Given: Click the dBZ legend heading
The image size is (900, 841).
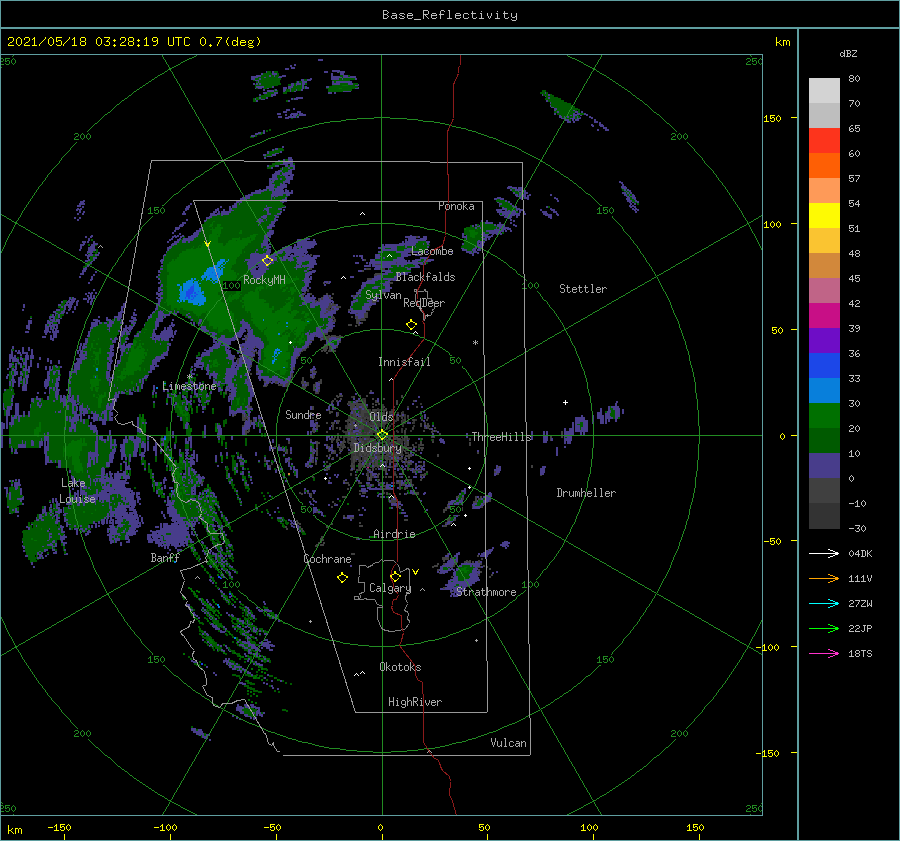Looking at the screenshot, I should point(848,54).
